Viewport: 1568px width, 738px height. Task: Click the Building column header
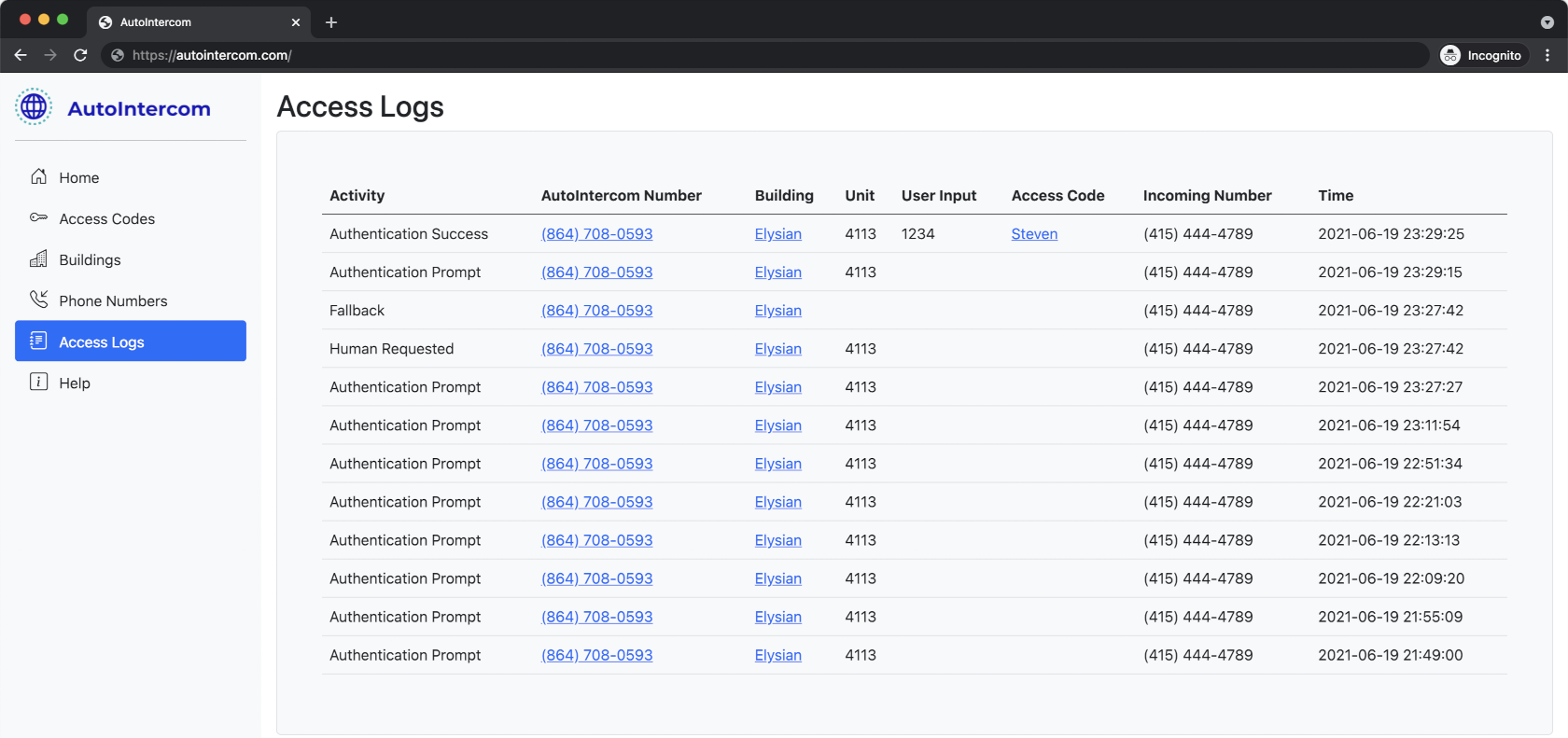(x=784, y=196)
